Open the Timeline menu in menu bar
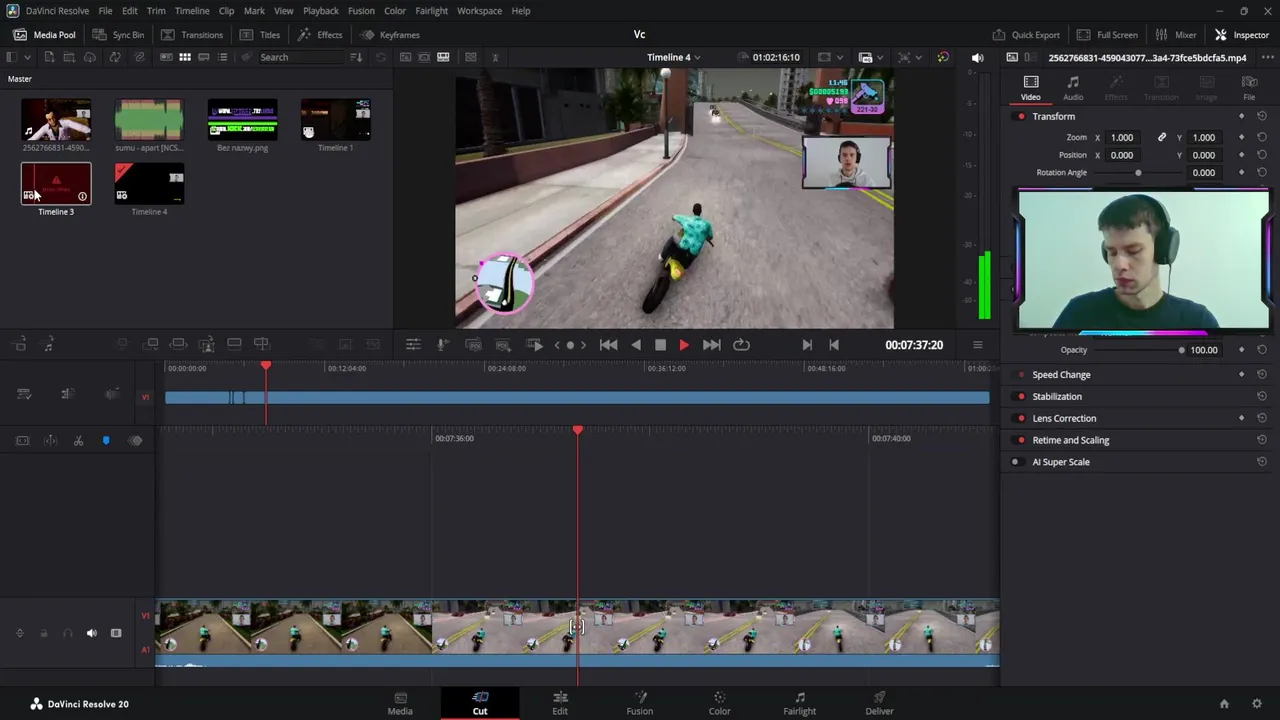This screenshot has width=1280, height=720. coord(192,11)
